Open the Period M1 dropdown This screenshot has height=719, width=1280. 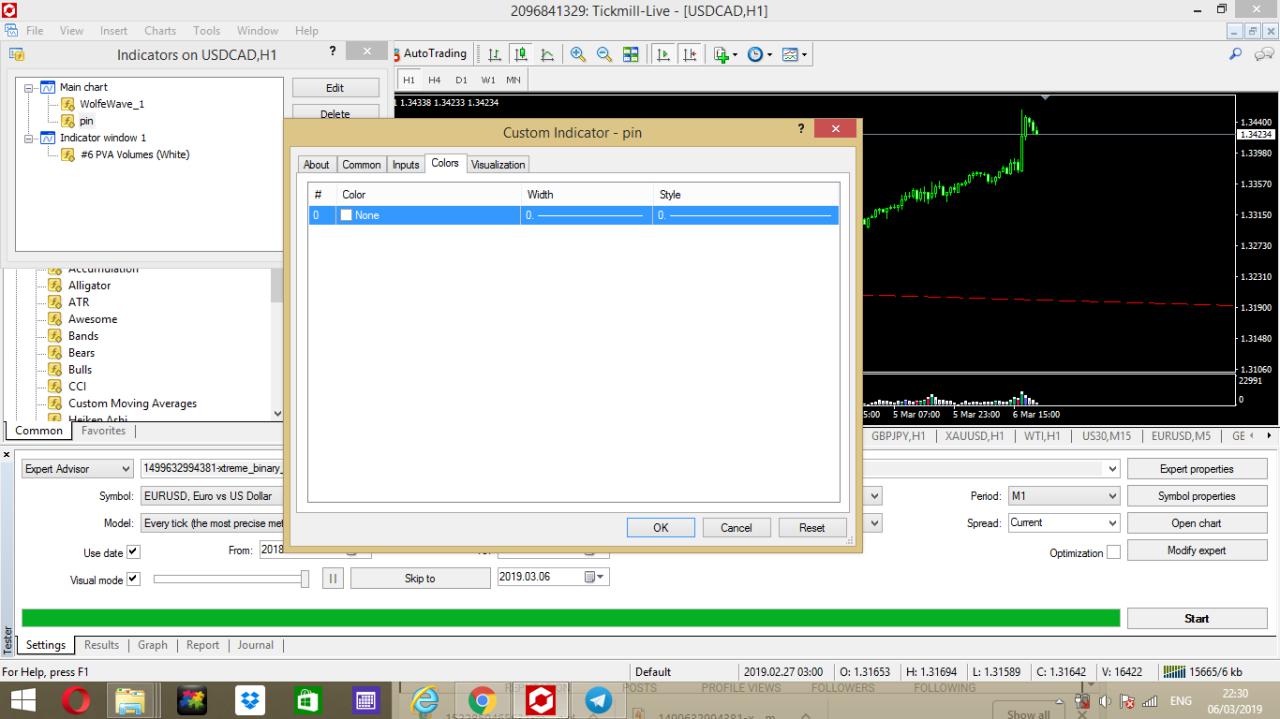click(1064, 495)
